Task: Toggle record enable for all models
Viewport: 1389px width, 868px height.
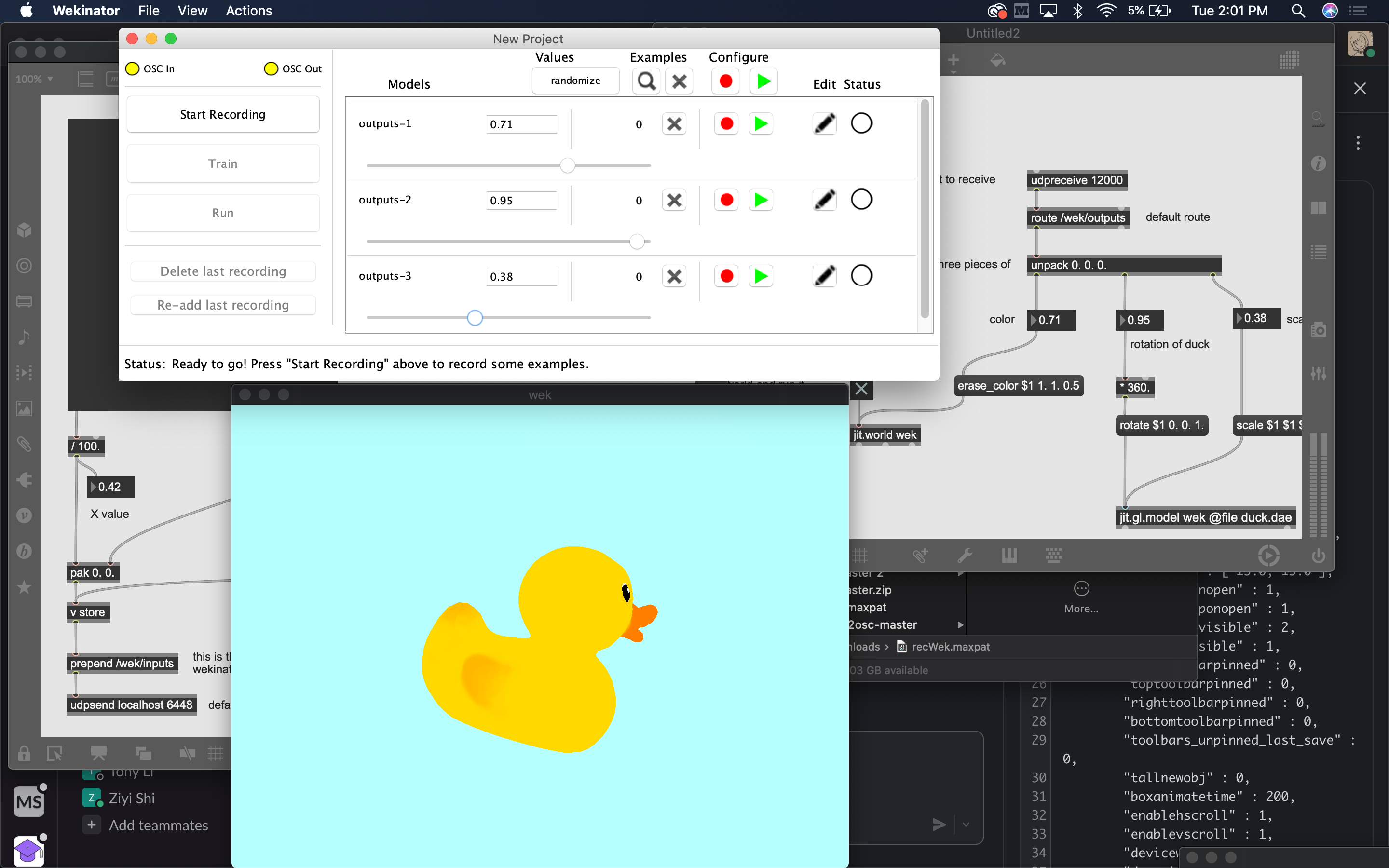Action: 725,81
